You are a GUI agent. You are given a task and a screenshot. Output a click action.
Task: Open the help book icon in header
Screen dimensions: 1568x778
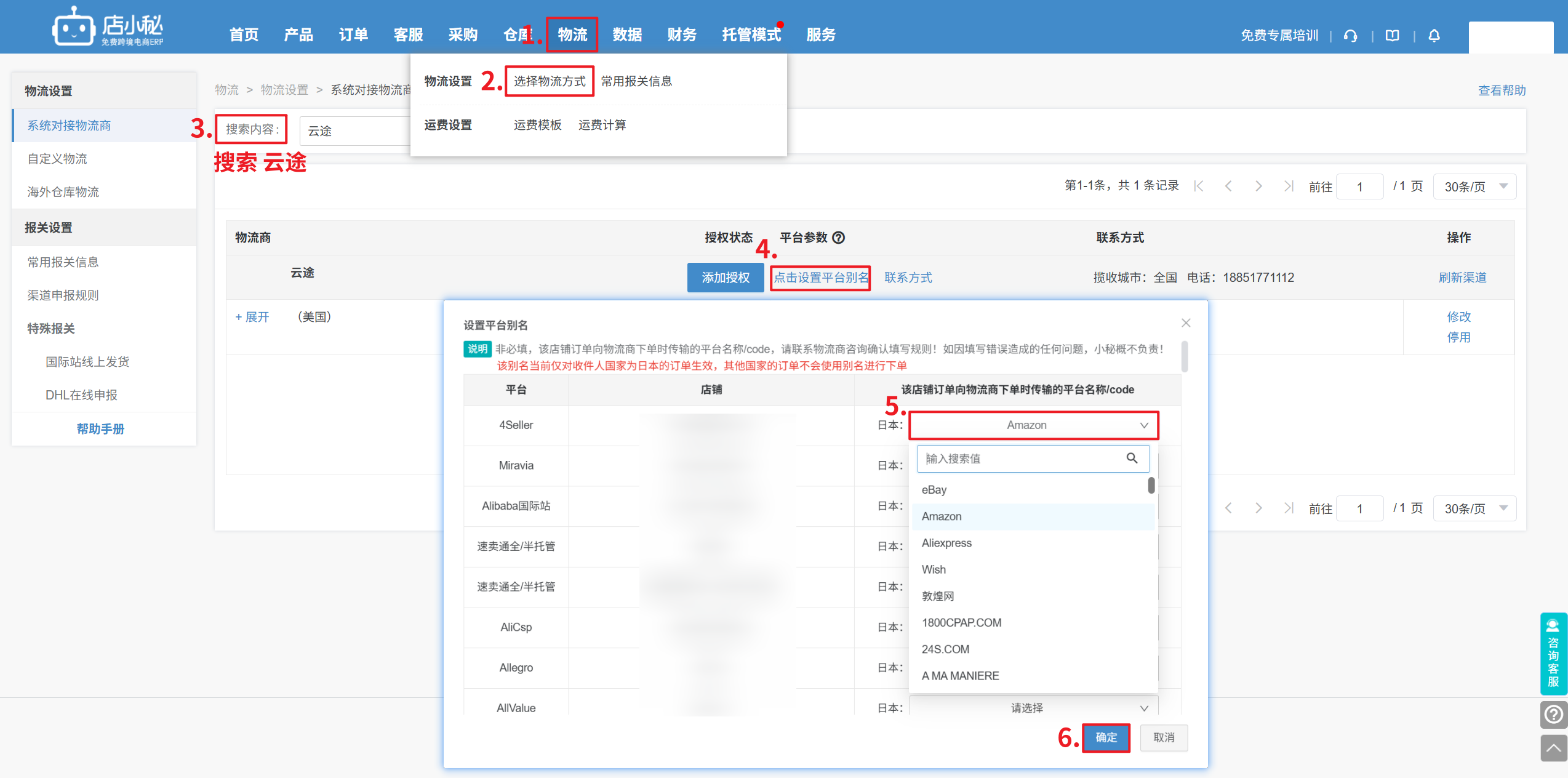pos(1393,36)
